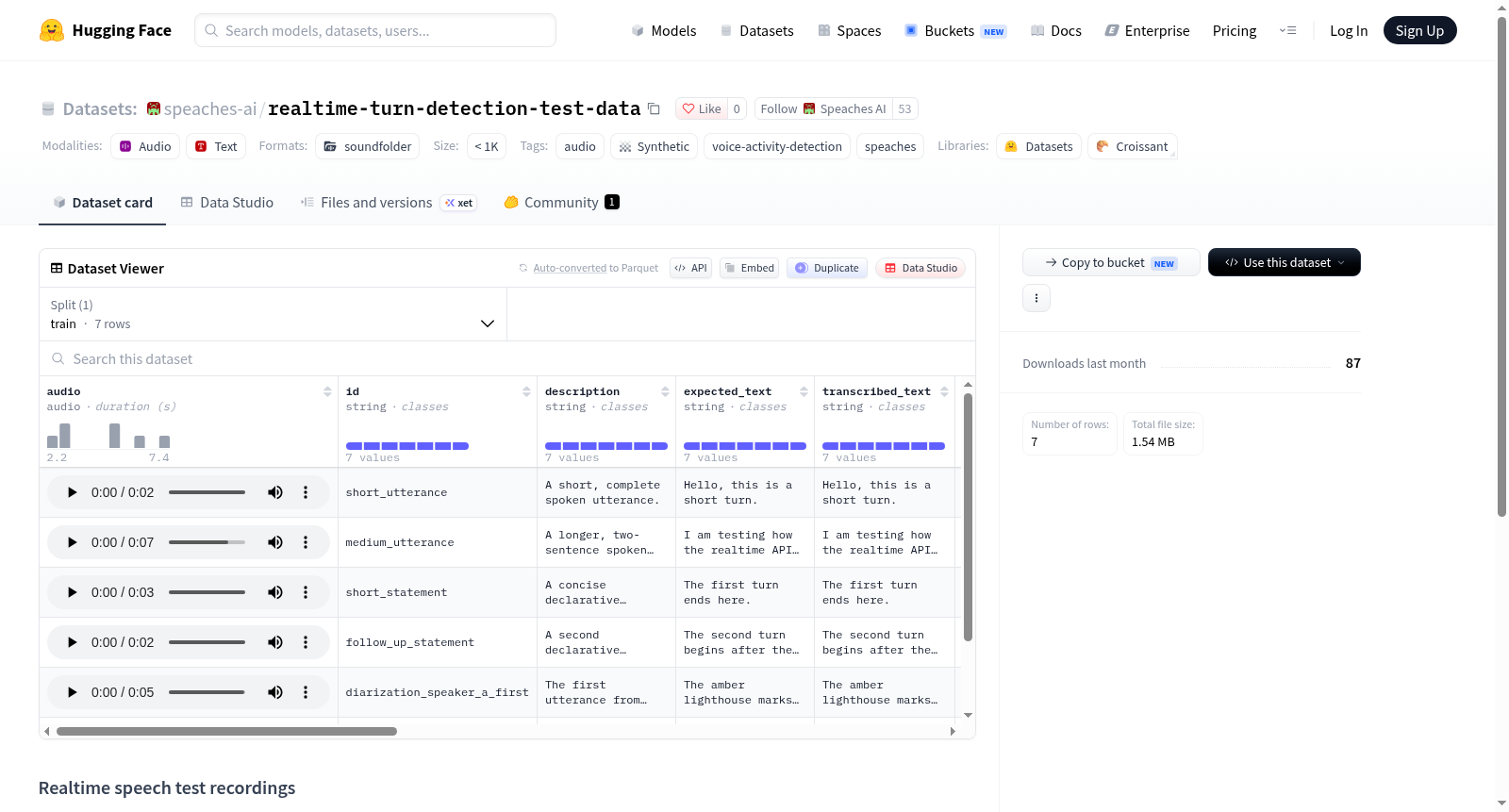
Task: Mute the follow_up_statement audio player
Action: coord(275,642)
